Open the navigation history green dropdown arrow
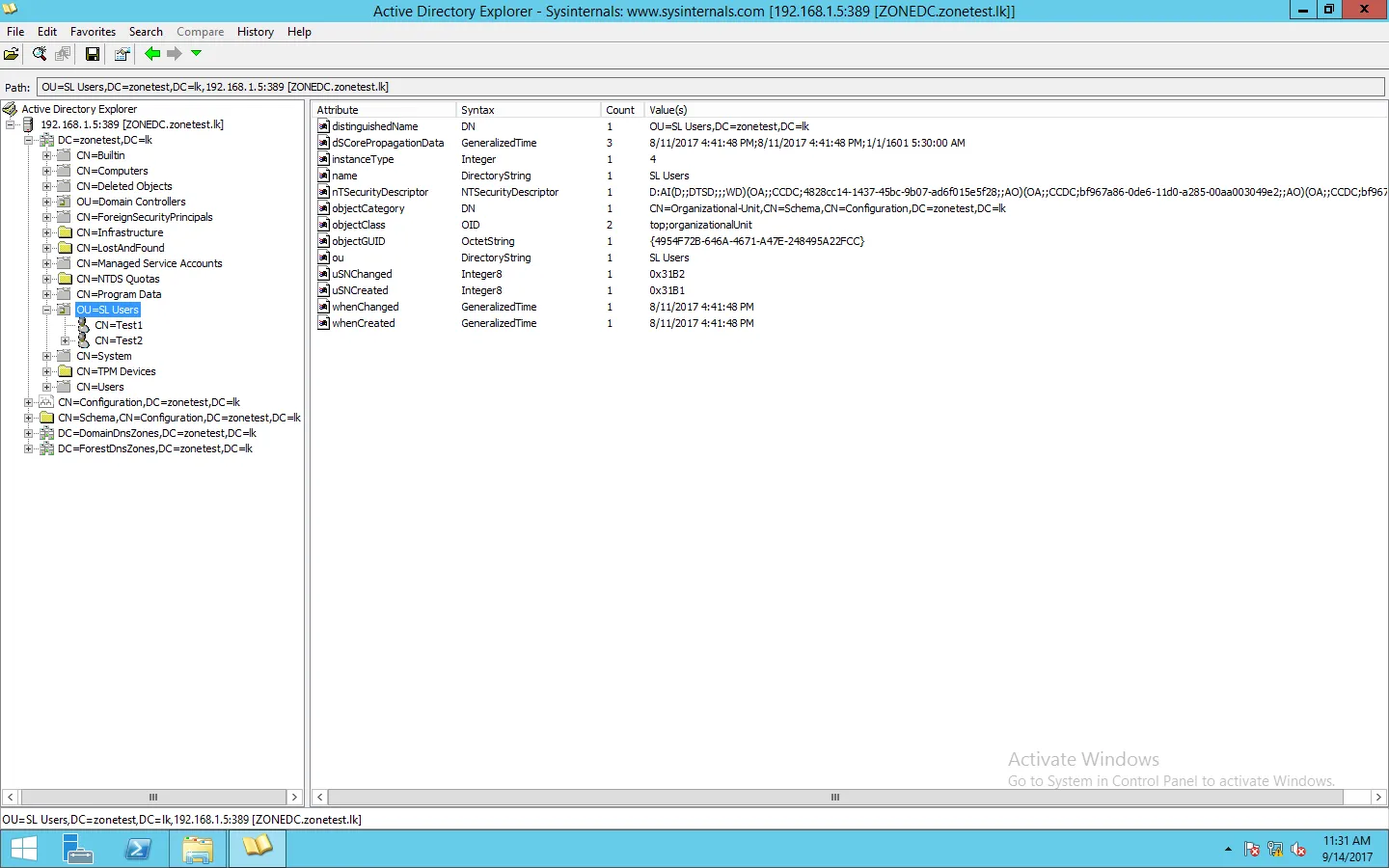This screenshot has width=1389, height=868. [x=197, y=54]
